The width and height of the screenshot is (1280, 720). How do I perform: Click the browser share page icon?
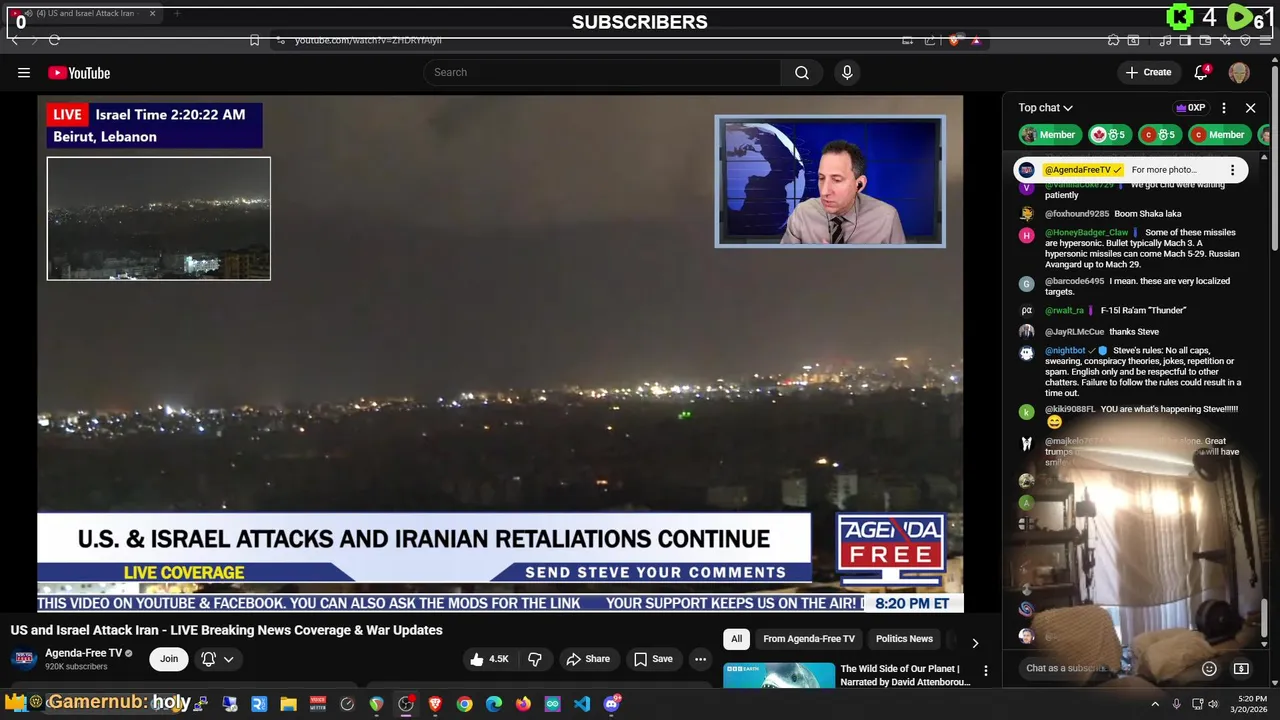click(930, 40)
